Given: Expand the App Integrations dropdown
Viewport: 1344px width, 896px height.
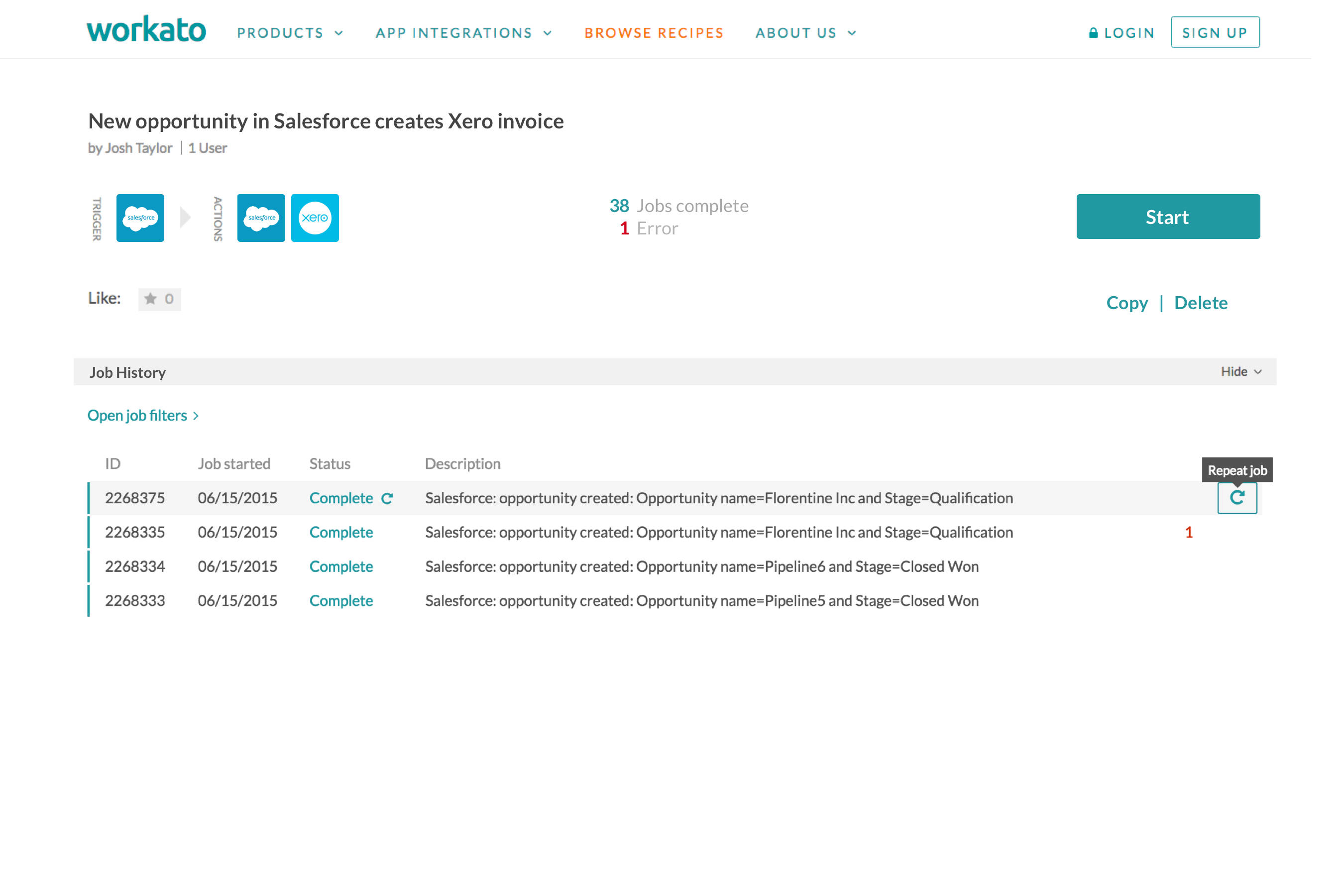Looking at the screenshot, I should point(463,33).
